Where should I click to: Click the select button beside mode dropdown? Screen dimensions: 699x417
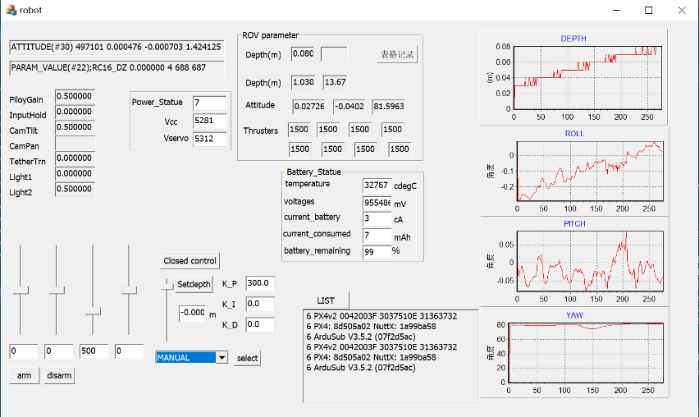click(247, 358)
